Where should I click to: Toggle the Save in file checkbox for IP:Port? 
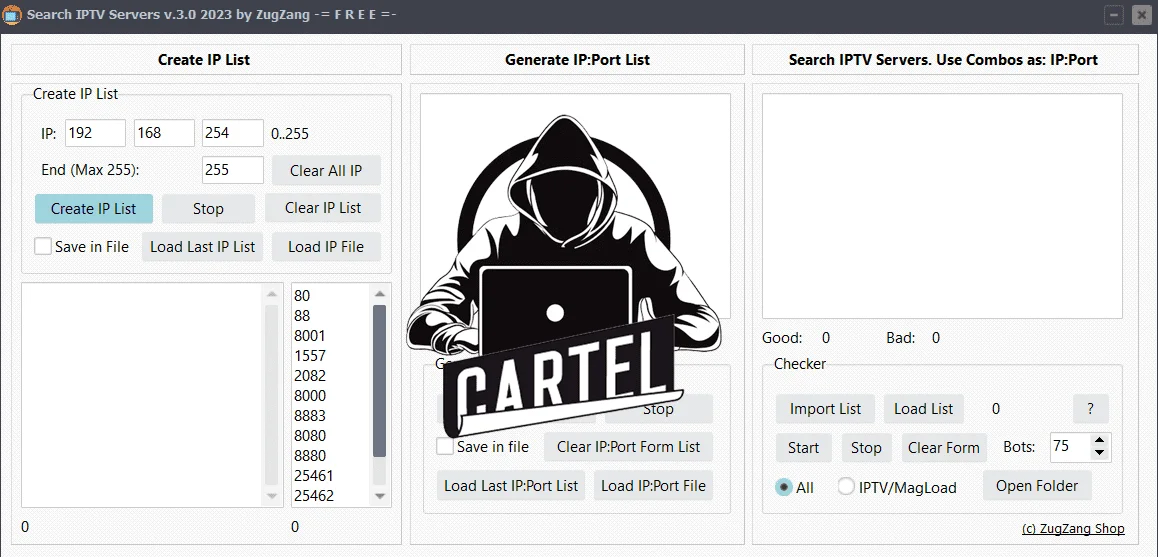(x=445, y=446)
